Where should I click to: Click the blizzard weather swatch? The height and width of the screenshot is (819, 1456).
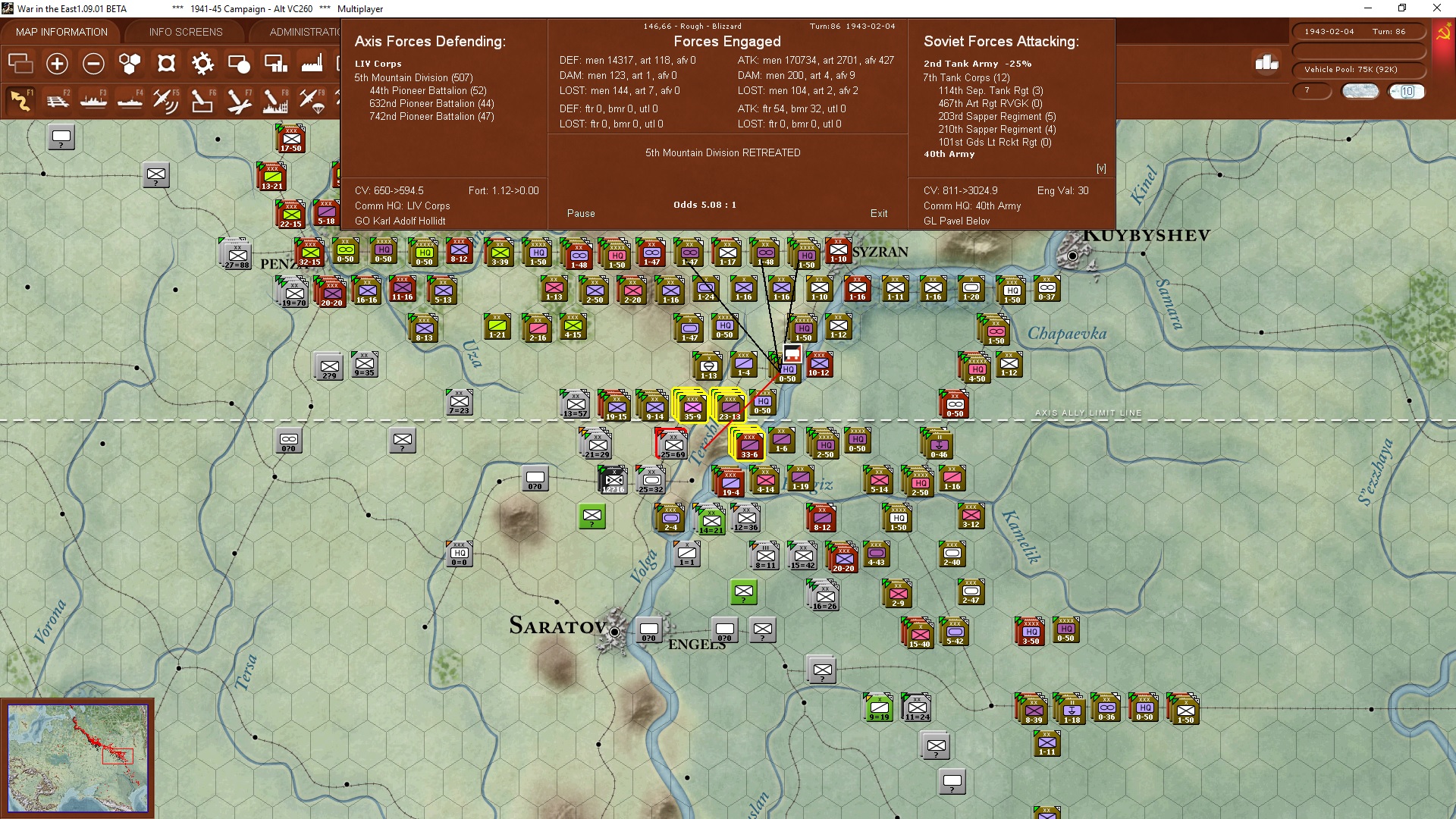coord(1360,92)
